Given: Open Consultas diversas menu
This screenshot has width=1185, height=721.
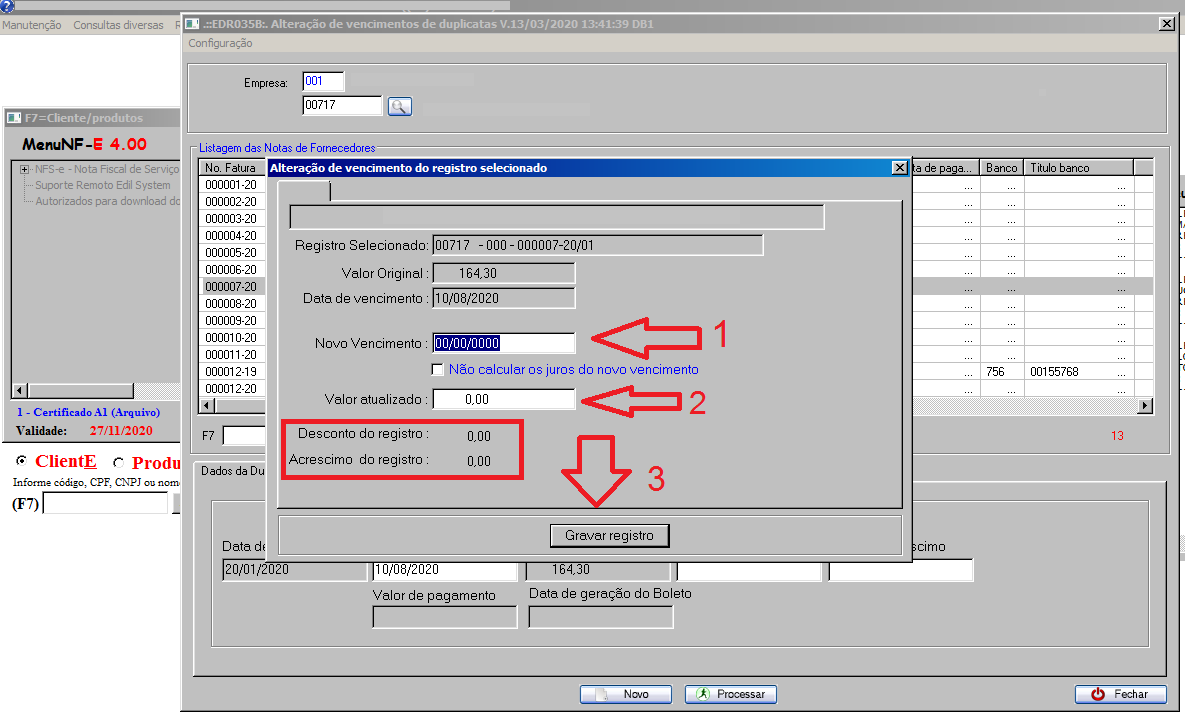Looking at the screenshot, I should click(118, 25).
